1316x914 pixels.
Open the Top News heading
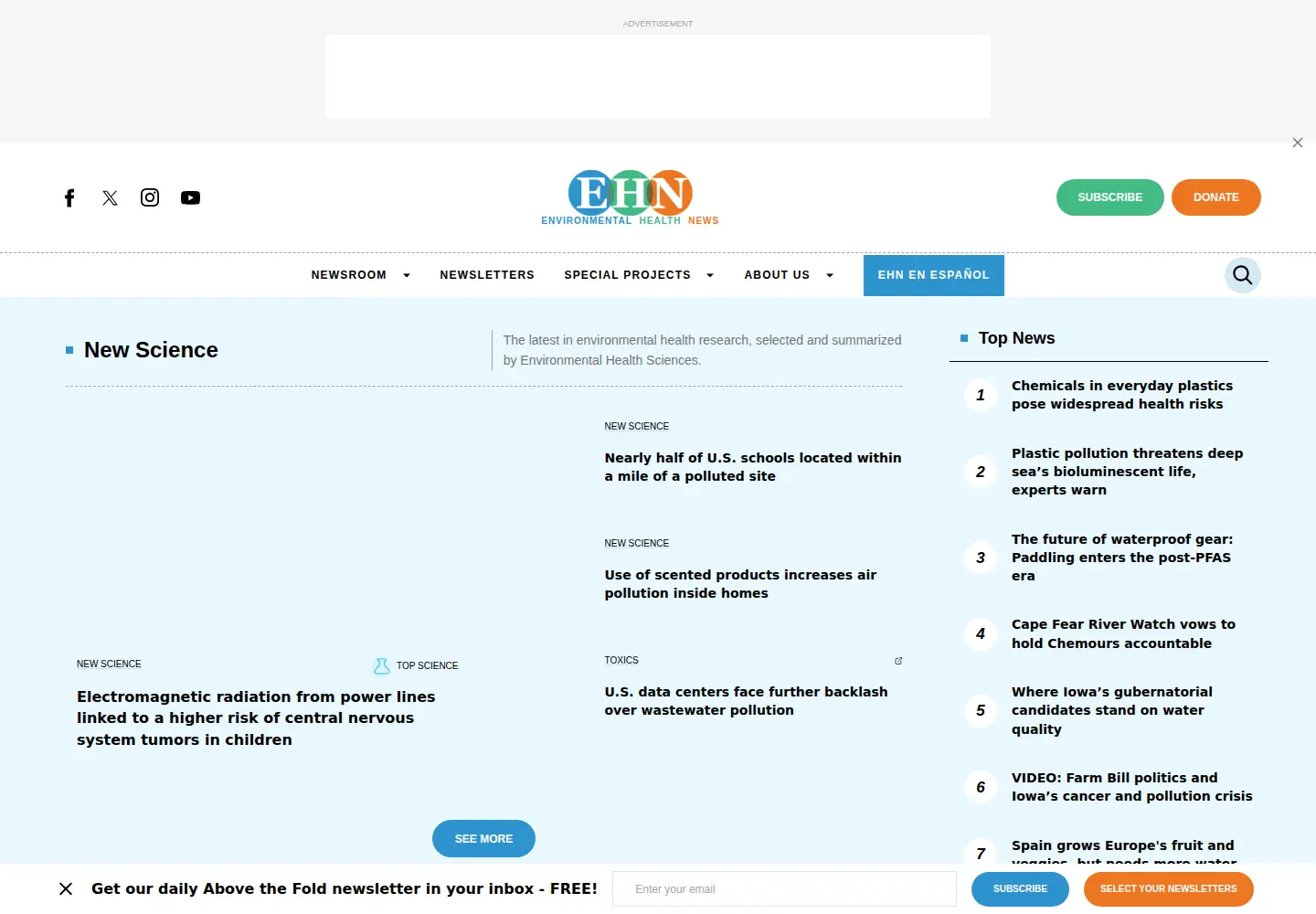pyautogui.click(x=1017, y=338)
